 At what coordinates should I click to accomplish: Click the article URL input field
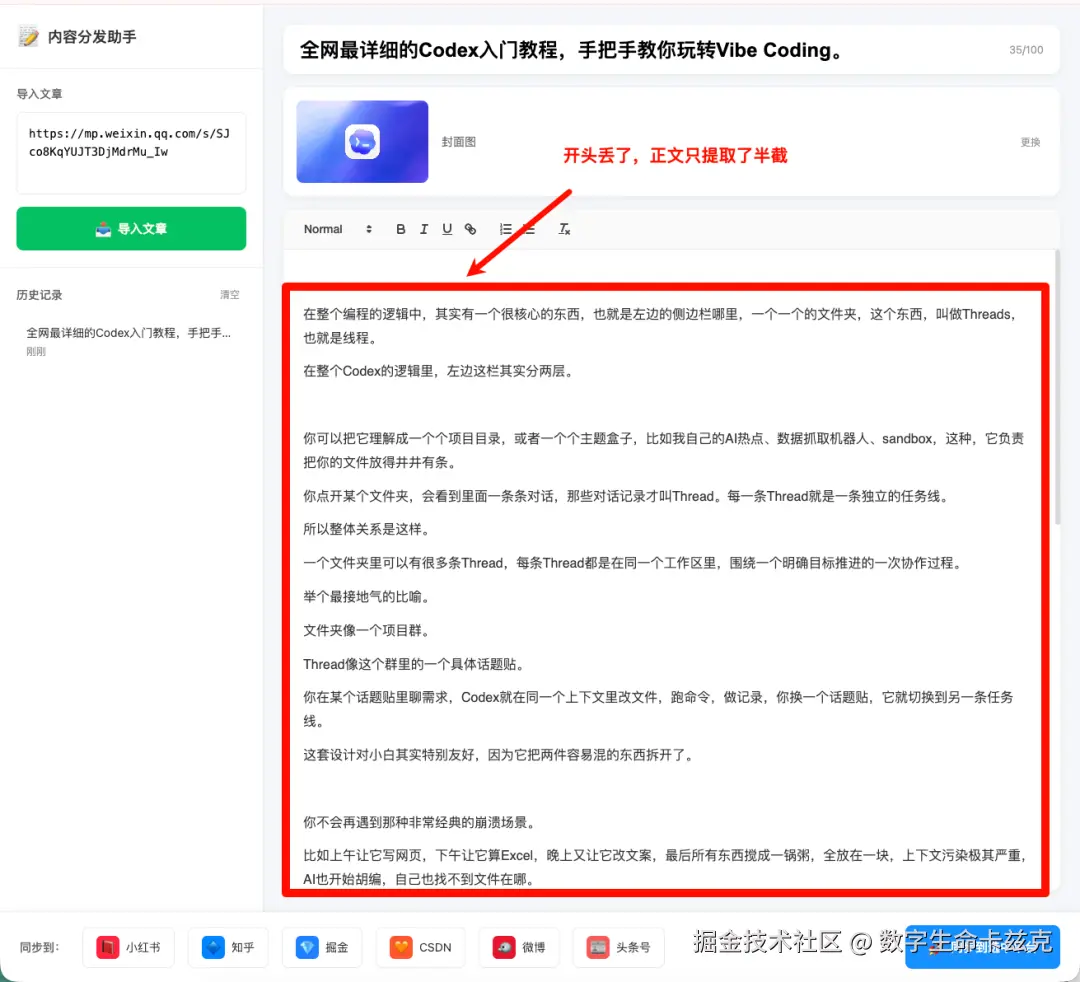(x=130, y=151)
